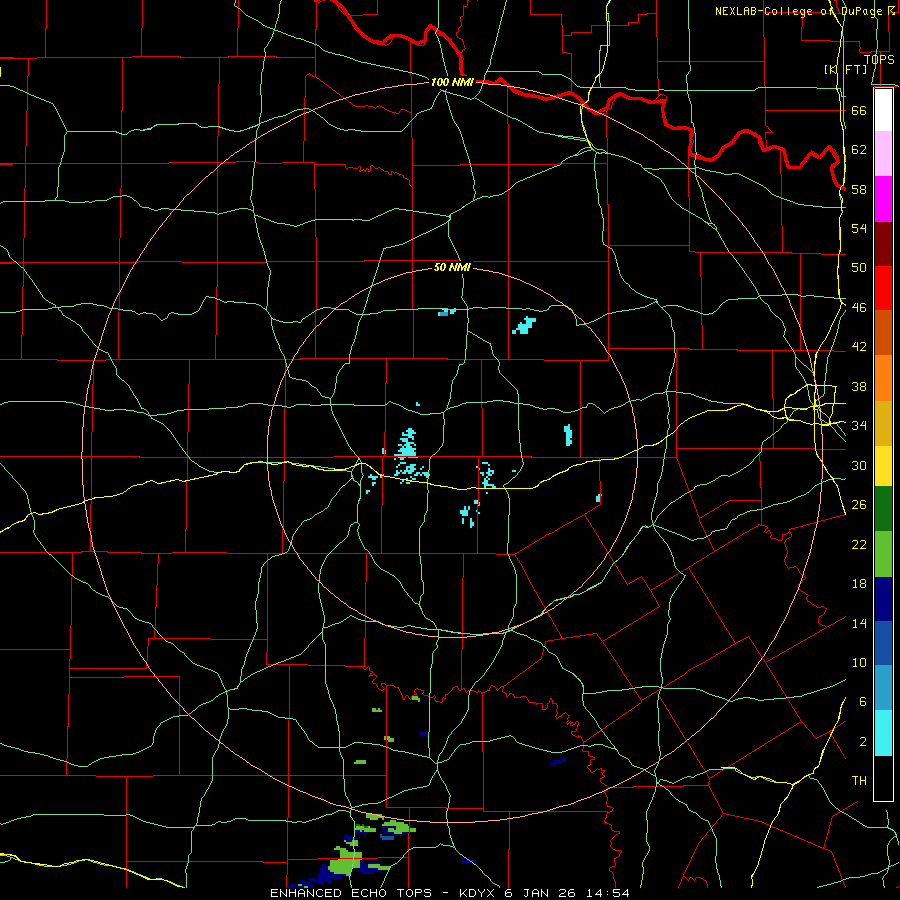
Task: Click the bright red legend swatch
Action: pyautogui.click(x=883, y=288)
